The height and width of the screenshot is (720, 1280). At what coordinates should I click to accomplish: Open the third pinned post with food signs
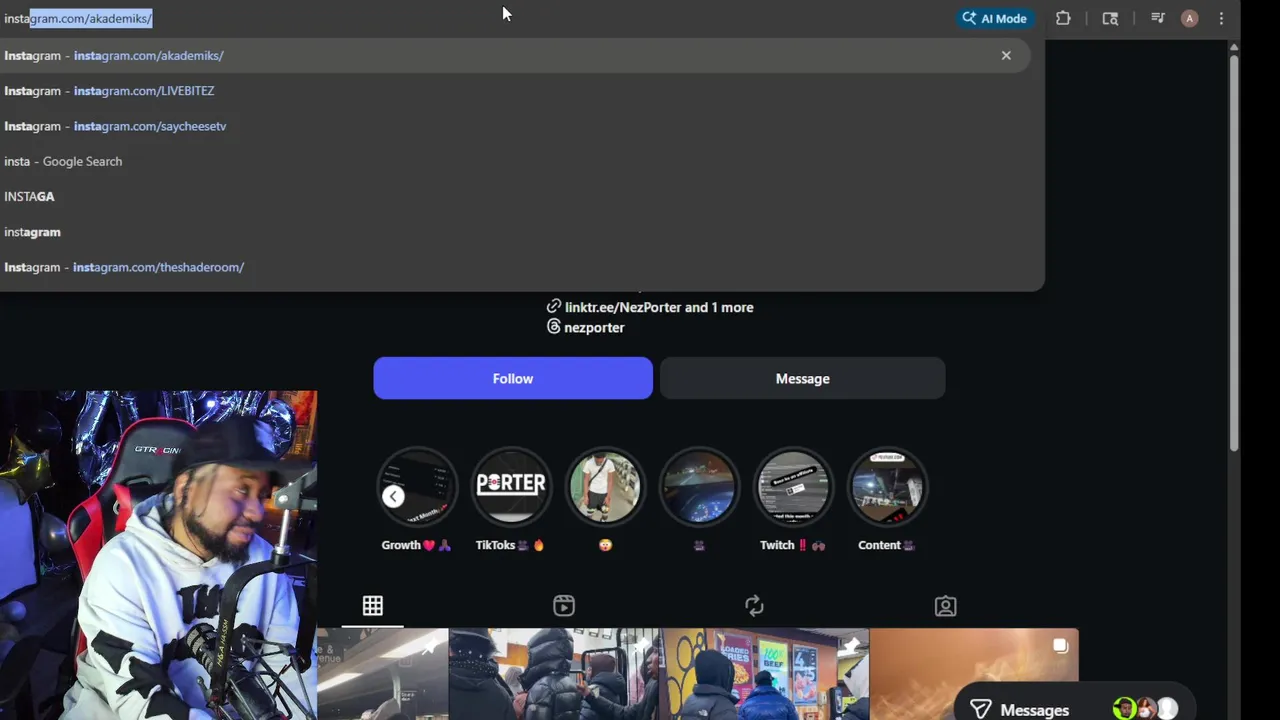764,674
